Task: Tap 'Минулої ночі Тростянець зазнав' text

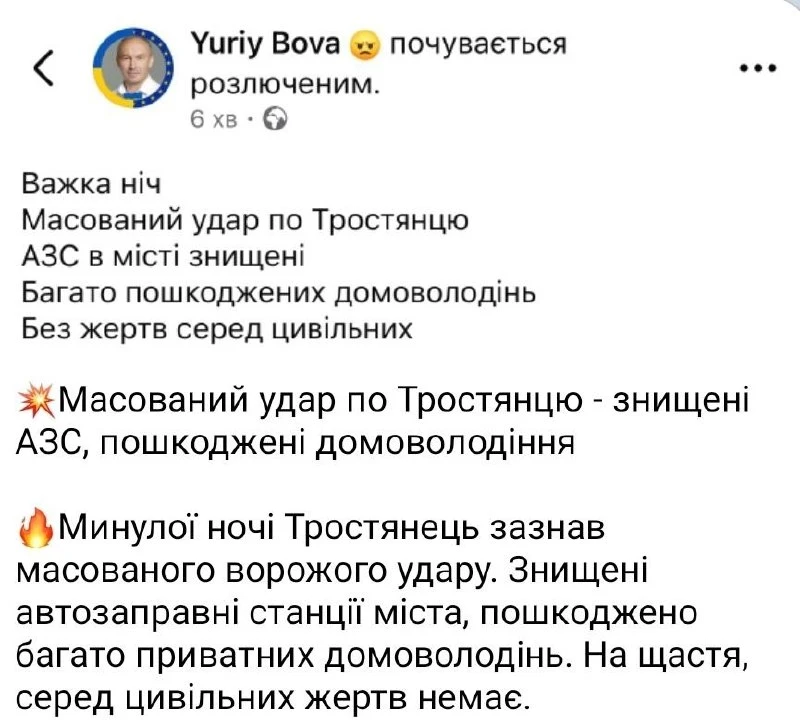Action: (x=332, y=527)
